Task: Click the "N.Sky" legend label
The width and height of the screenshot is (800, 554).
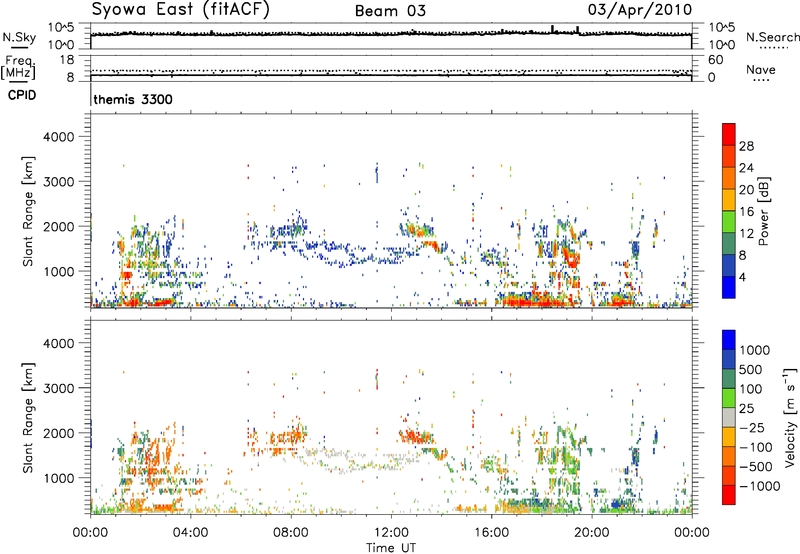Action: (19, 37)
